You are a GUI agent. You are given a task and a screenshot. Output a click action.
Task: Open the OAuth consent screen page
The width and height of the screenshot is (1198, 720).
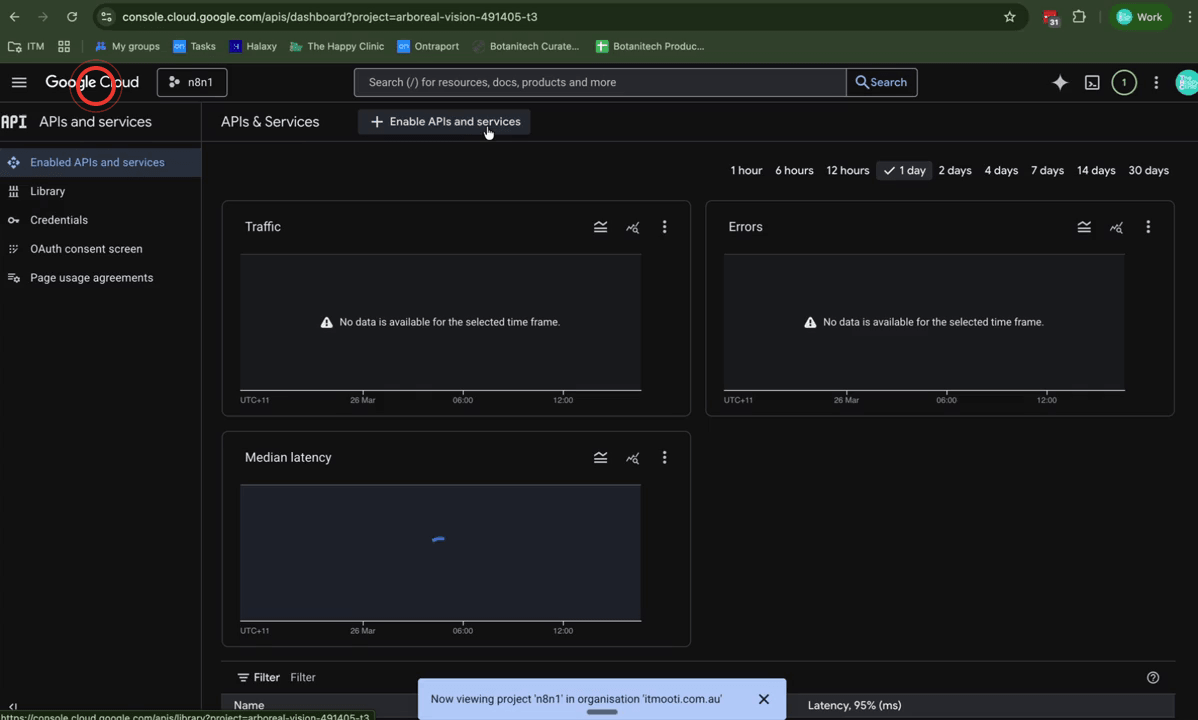(88, 248)
